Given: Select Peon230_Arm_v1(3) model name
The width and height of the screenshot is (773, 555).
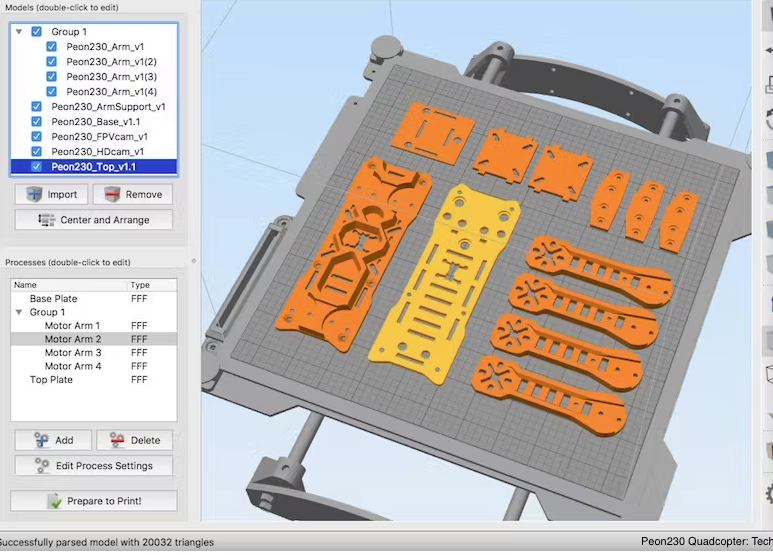Looking at the screenshot, I should [x=111, y=76].
